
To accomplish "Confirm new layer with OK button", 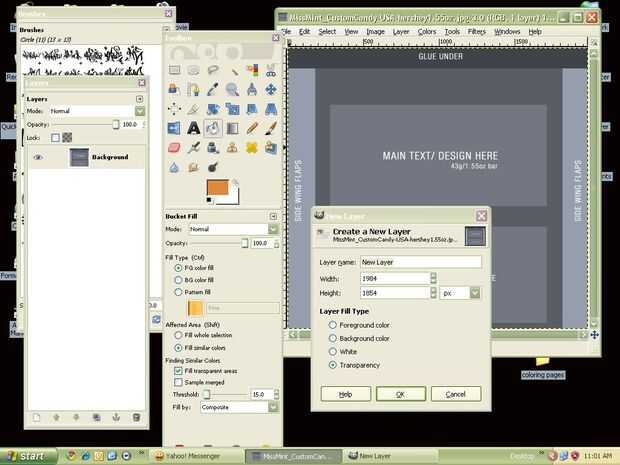I will [401, 394].
